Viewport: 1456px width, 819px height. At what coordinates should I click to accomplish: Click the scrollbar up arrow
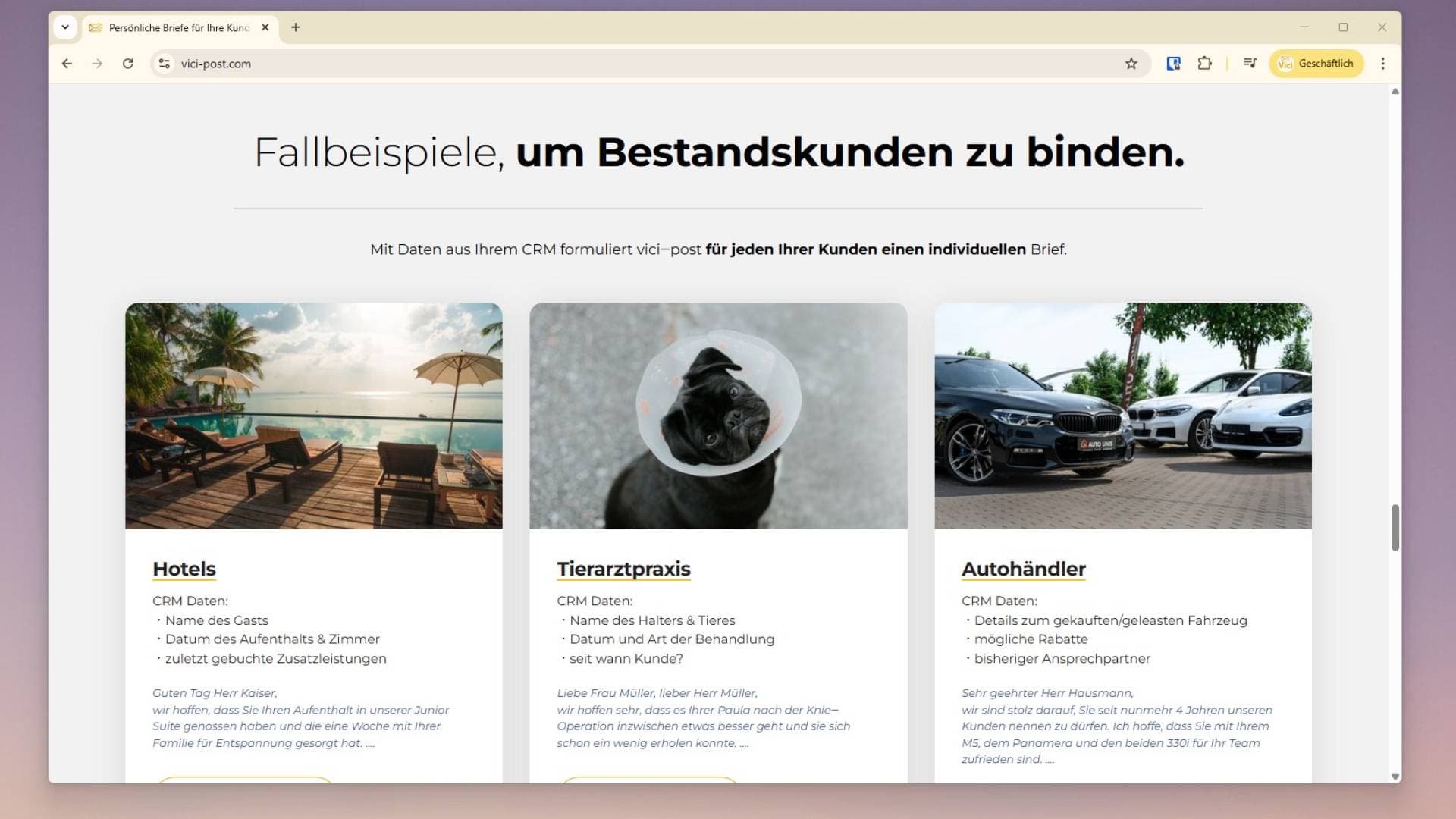click(x=1395, y=91)
